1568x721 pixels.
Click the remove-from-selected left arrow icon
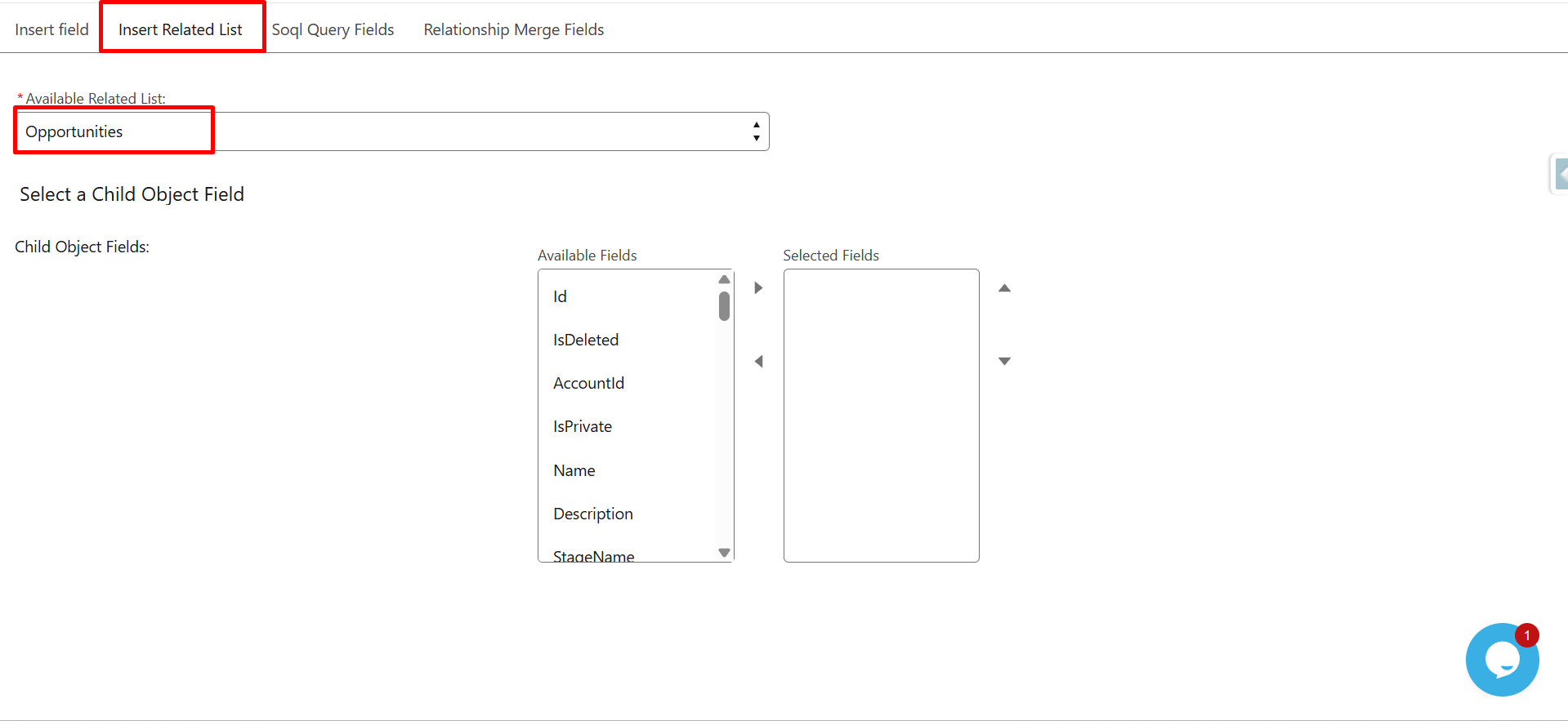758,361
